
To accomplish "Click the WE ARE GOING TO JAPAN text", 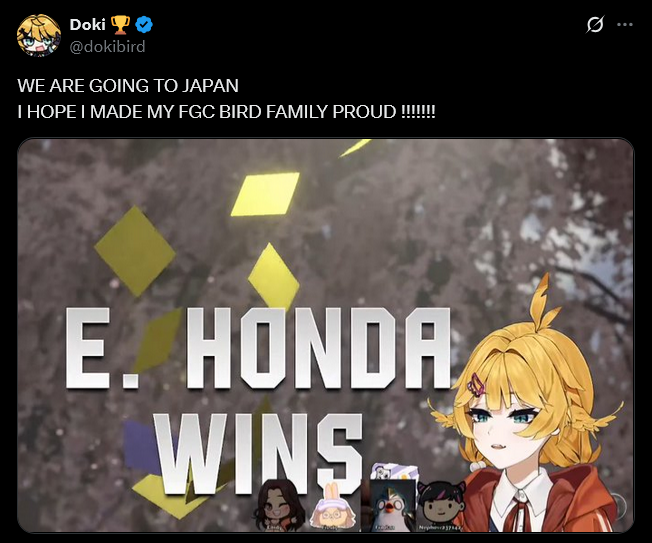I will click(128, 86).
